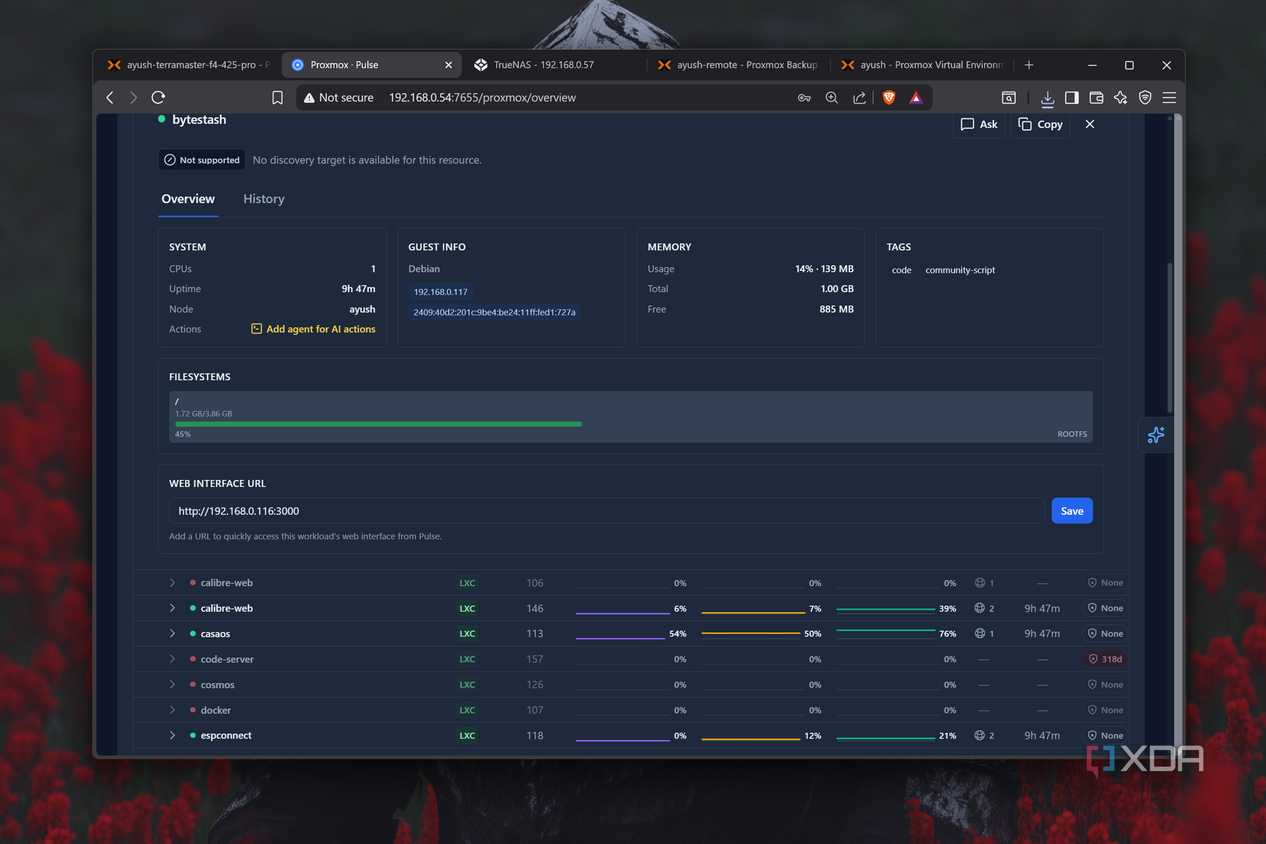Click the share page icon
Screen dimensions: 1266x844
pos(859,97)
